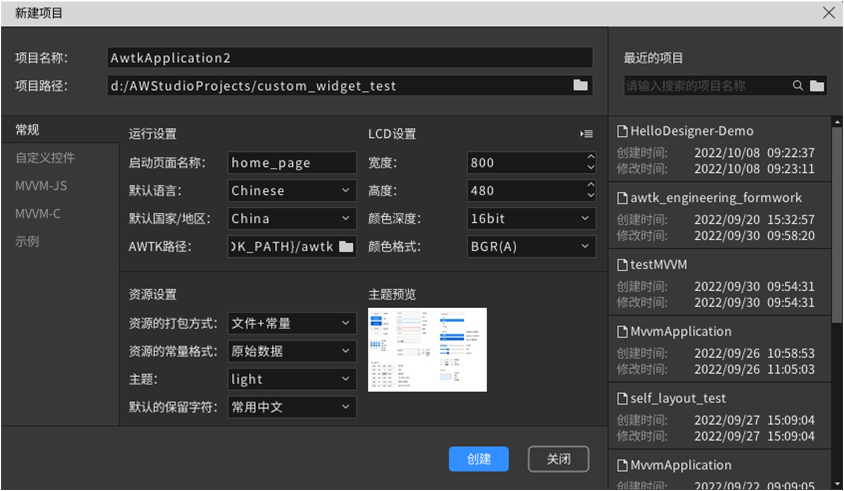Click search magnifier in recent projects
Screen dimensions: 844x491
coord(798,86)
